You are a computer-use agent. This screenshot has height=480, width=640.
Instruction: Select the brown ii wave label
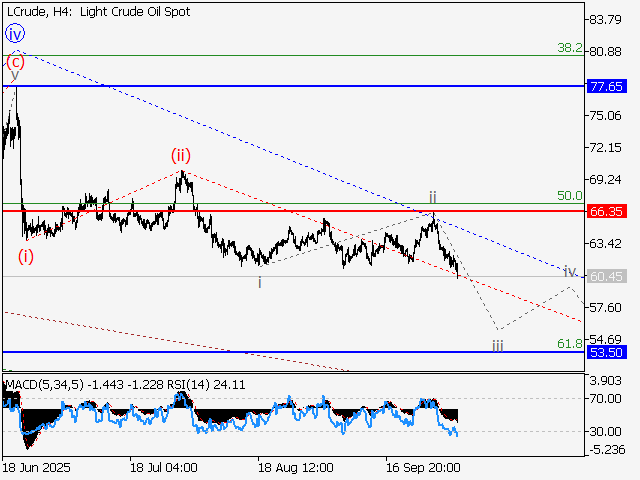point(433,197)
